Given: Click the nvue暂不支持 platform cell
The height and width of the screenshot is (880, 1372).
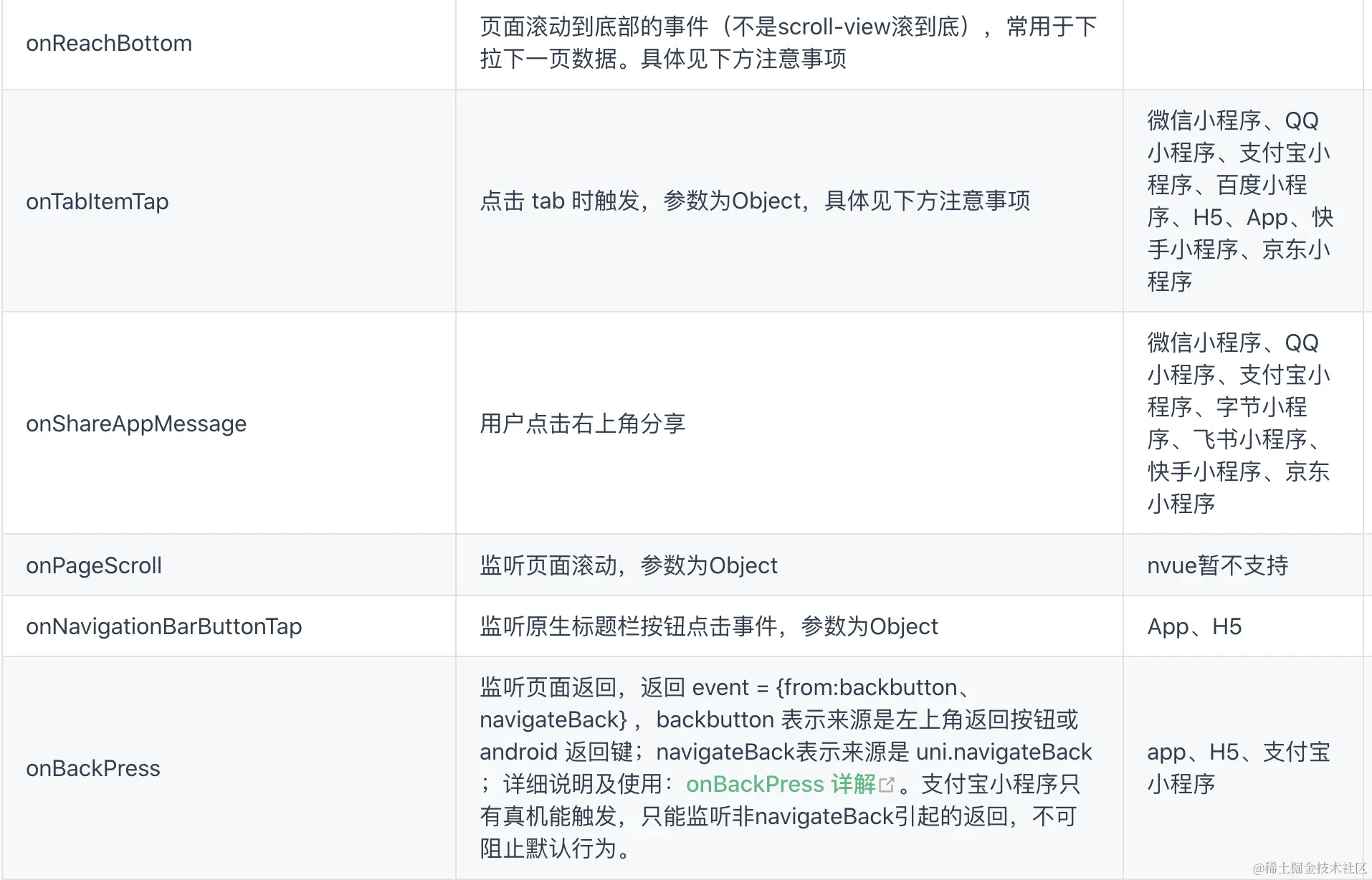Looking at the screenshot, I should pos(1217,565).
